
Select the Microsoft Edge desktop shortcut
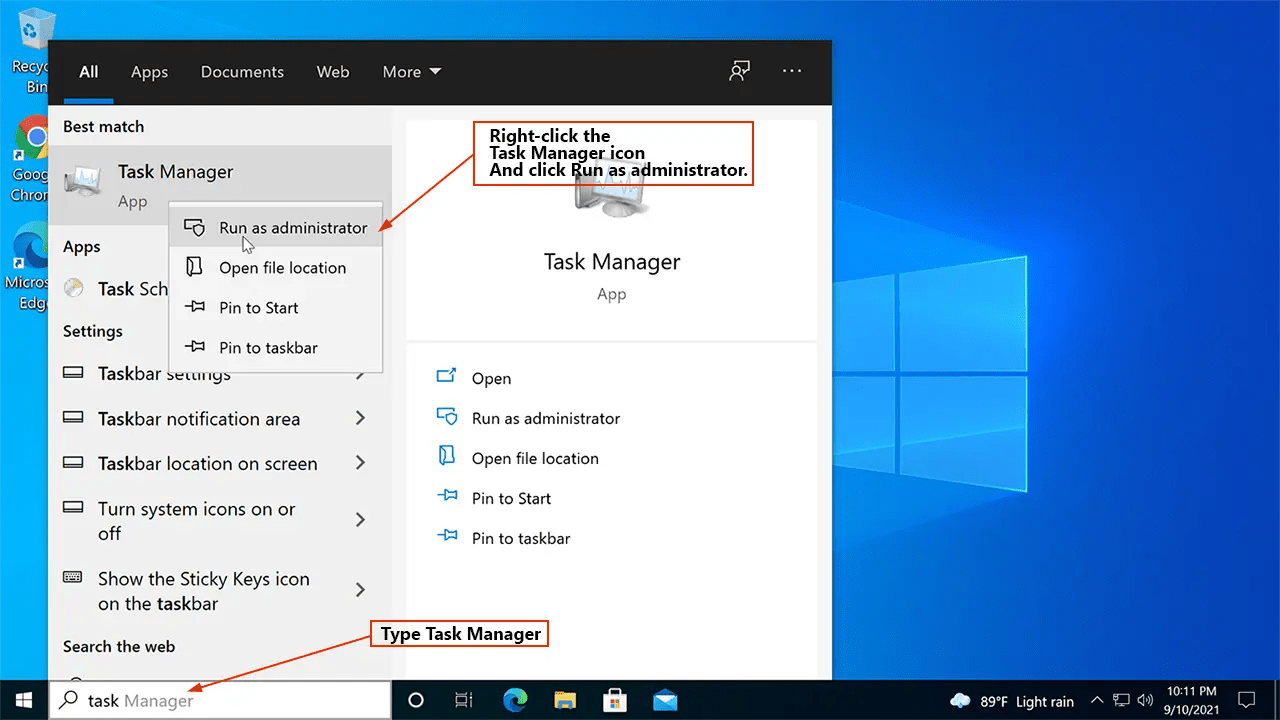tap(30, 268)
